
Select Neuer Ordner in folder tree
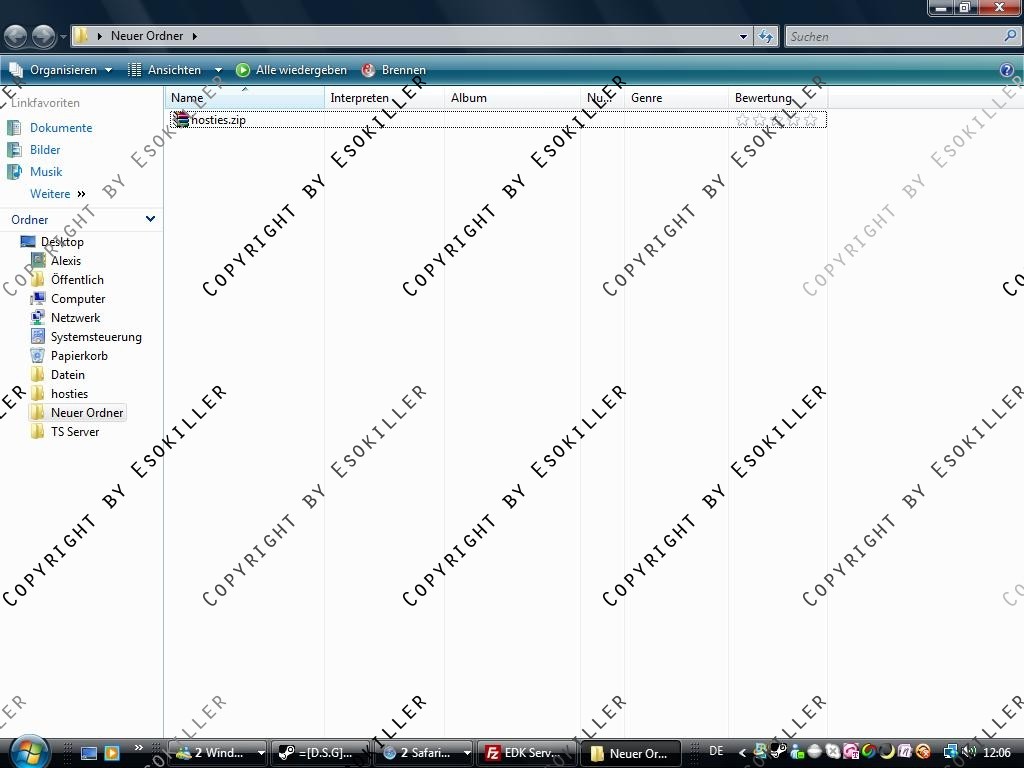point(87,413)
